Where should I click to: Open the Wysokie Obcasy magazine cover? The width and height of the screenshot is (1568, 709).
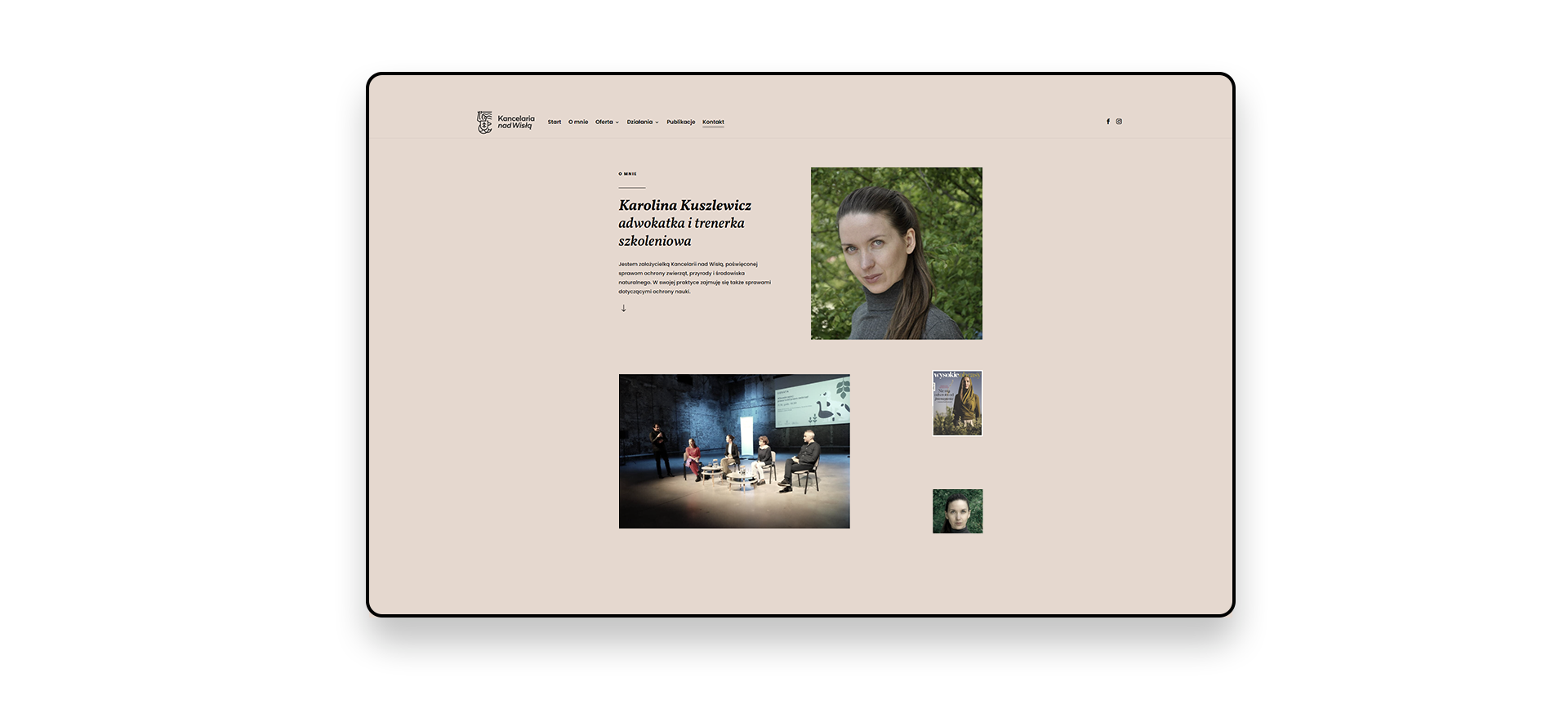[x=957, y=403]
